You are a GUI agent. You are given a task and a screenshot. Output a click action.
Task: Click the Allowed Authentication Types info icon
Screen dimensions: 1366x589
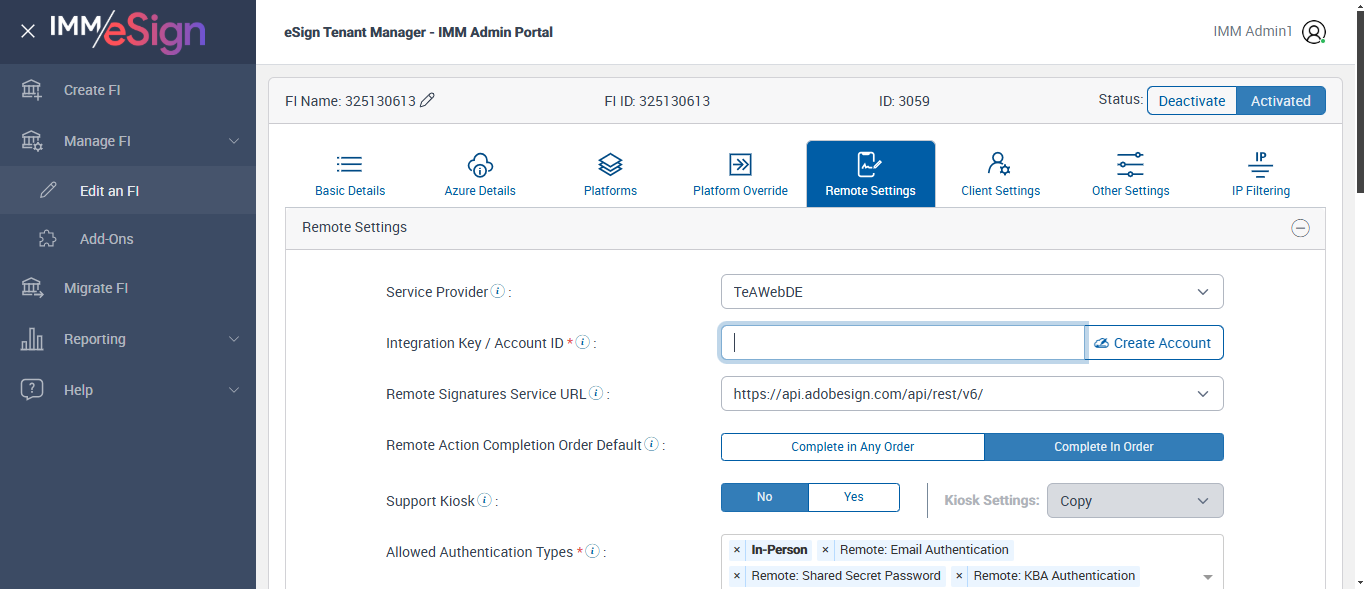592,551
